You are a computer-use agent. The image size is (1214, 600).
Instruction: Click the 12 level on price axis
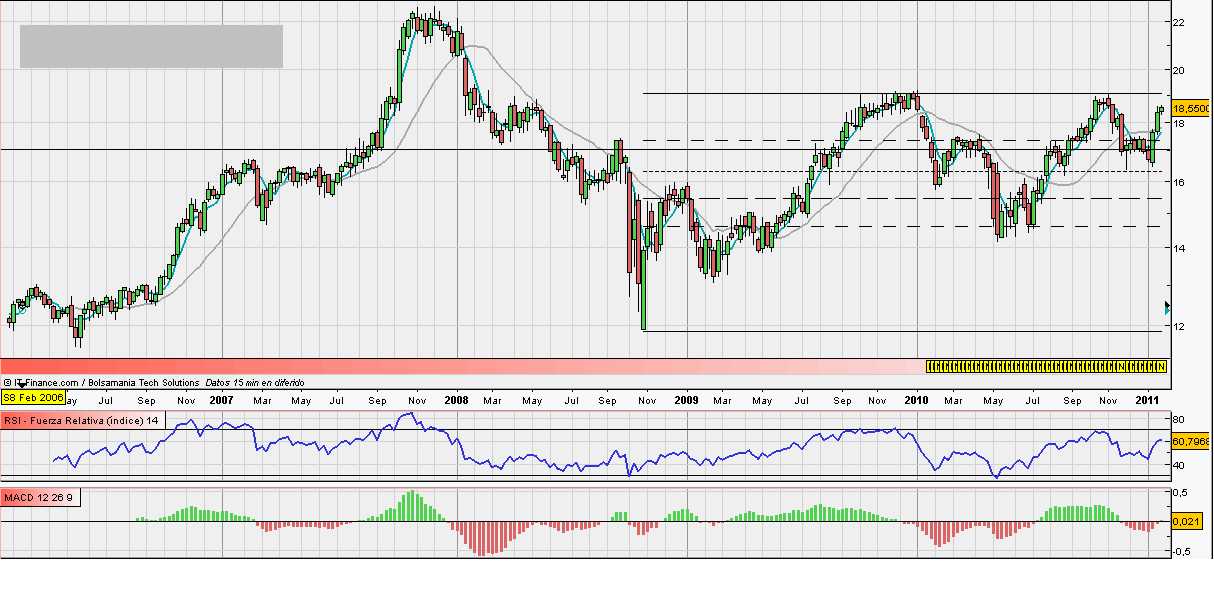1179,326
